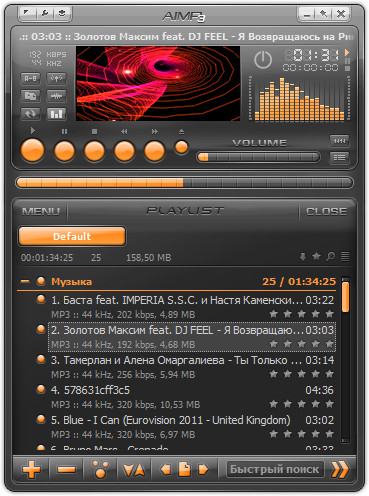
Task: Click the orange playlist scrollbar thumb
Action: [x=345, y=297]
